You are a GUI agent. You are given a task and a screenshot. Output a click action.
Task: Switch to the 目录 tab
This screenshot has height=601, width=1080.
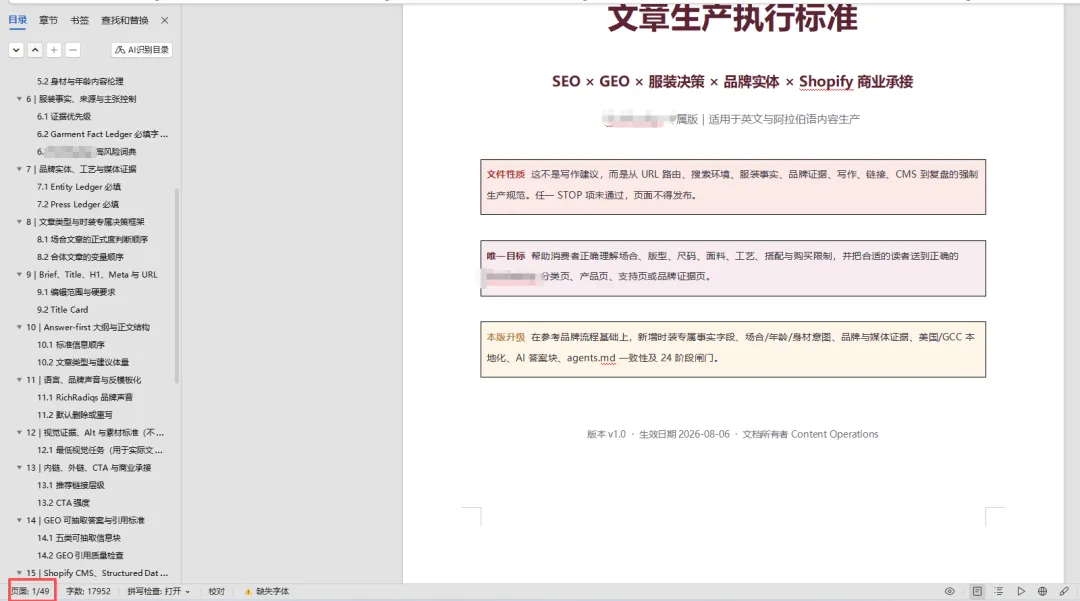(x=18, y=21)
